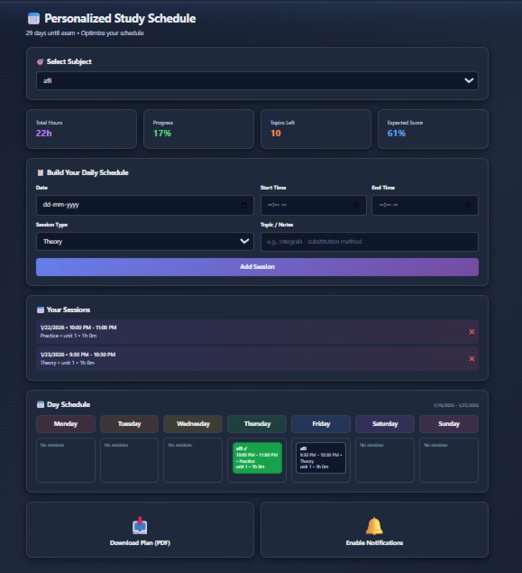This screenshot has height=573, width=522.
Task: Select the Wednesday day tab
Action: 193,424
